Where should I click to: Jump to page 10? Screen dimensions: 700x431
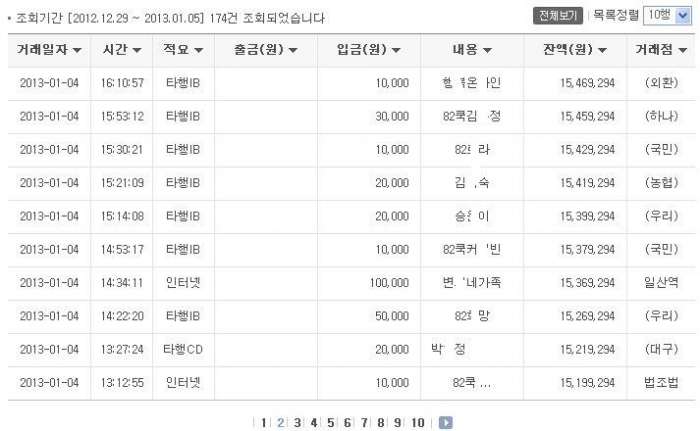pos(417,423)
